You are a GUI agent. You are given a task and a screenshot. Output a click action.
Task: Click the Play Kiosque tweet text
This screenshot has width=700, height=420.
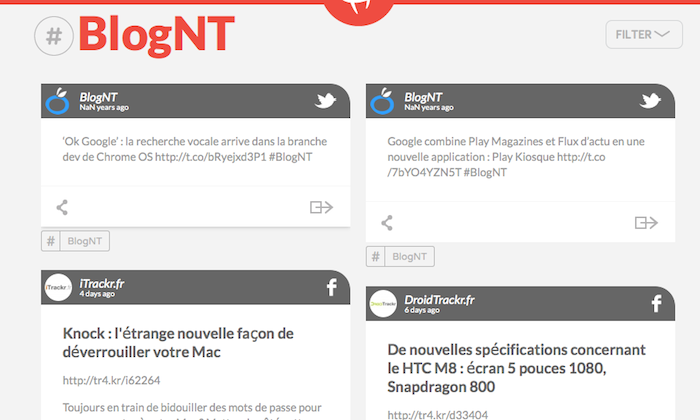pos(516,157)
